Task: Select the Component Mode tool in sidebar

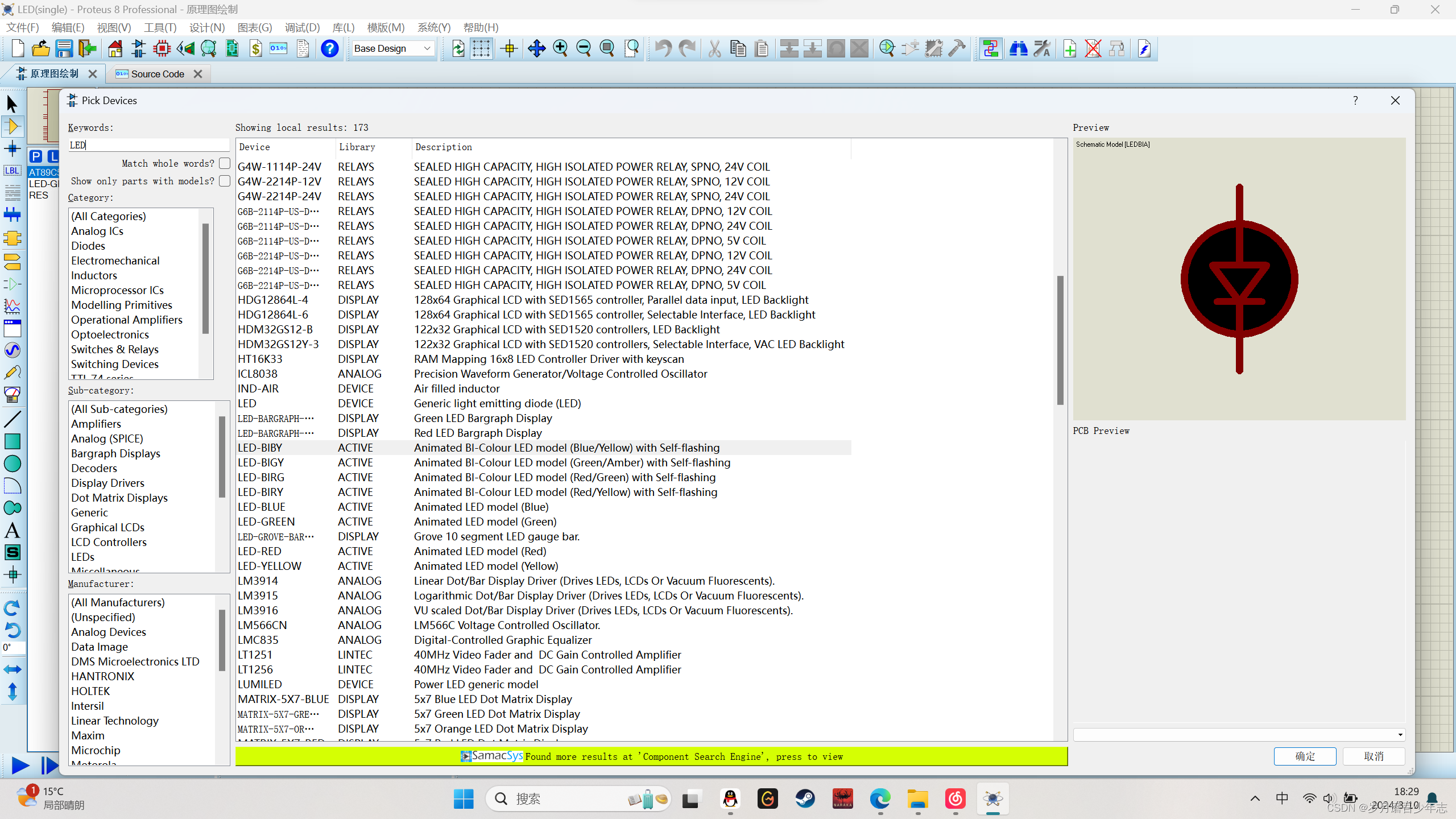Action: 13,126
